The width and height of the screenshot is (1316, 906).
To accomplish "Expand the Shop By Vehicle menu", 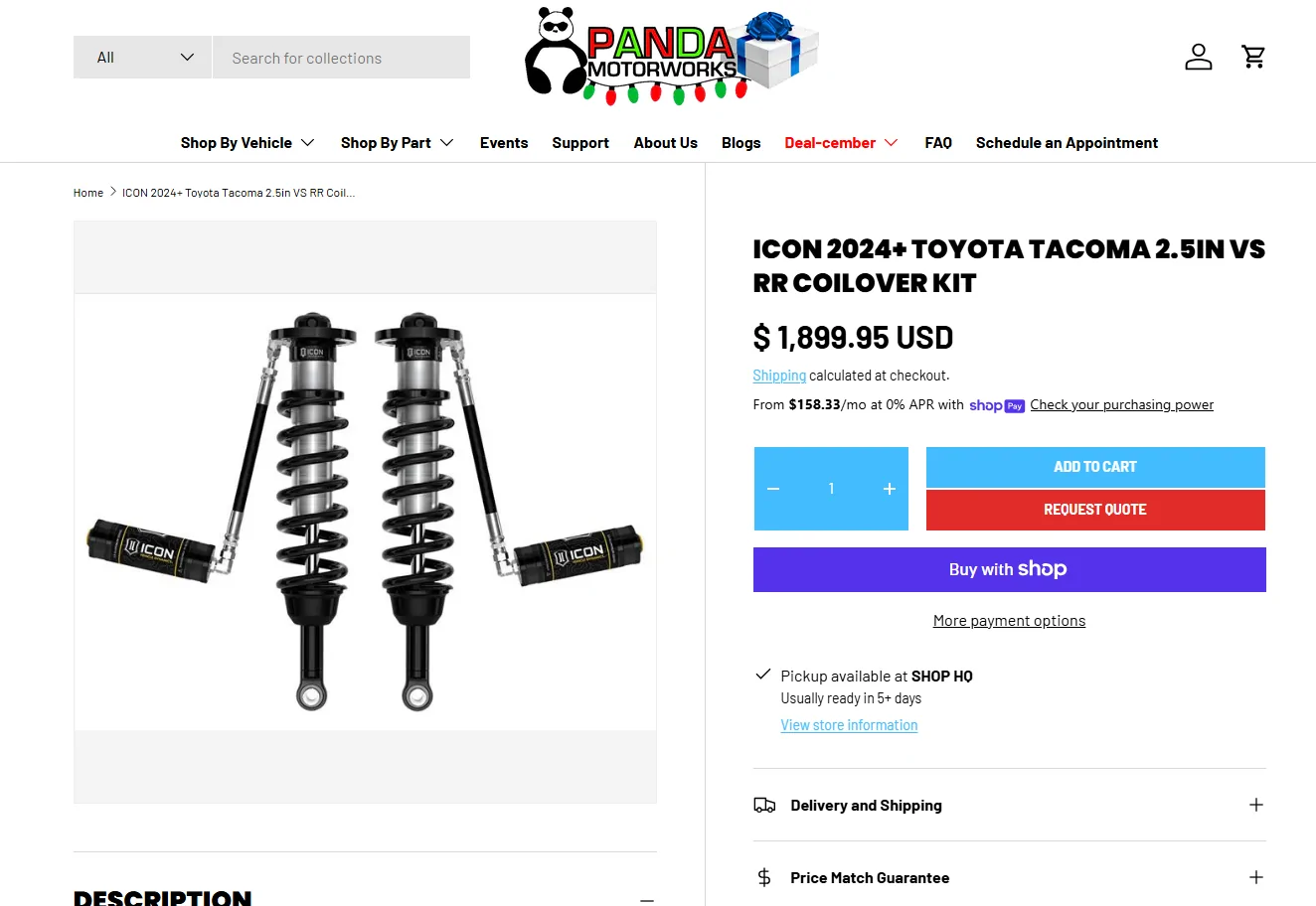I will click(x=247, y=143).
